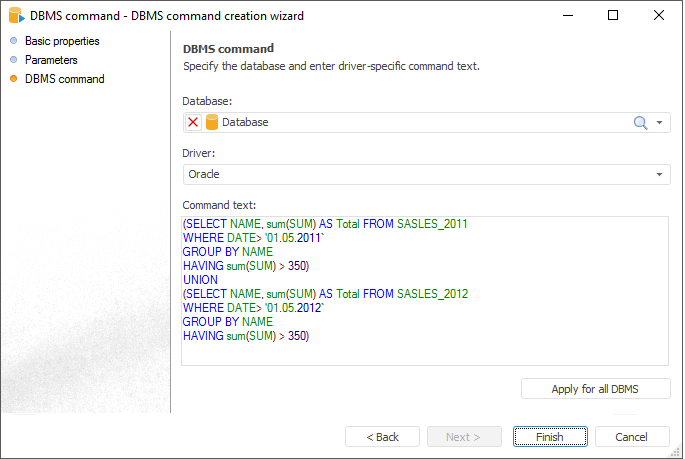Click the Finish button
Viewport: 685px width, 459px height.
549,437
